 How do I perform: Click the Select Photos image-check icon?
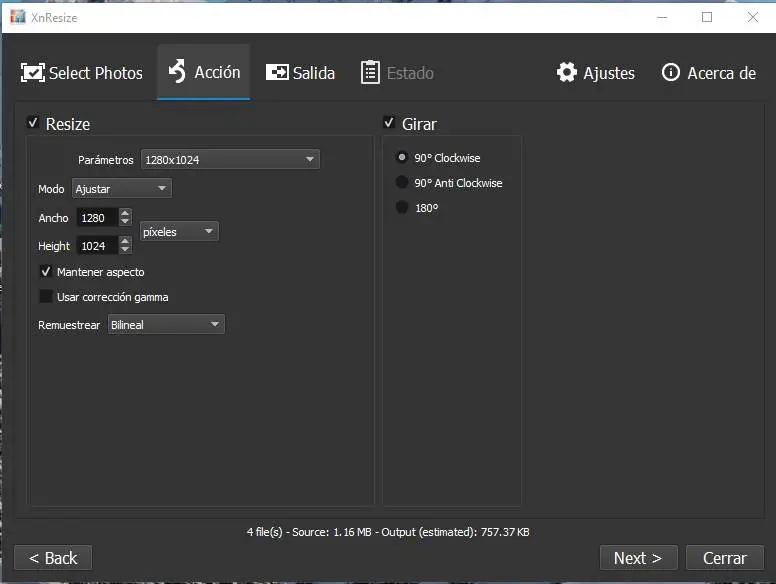click(33, 73)
